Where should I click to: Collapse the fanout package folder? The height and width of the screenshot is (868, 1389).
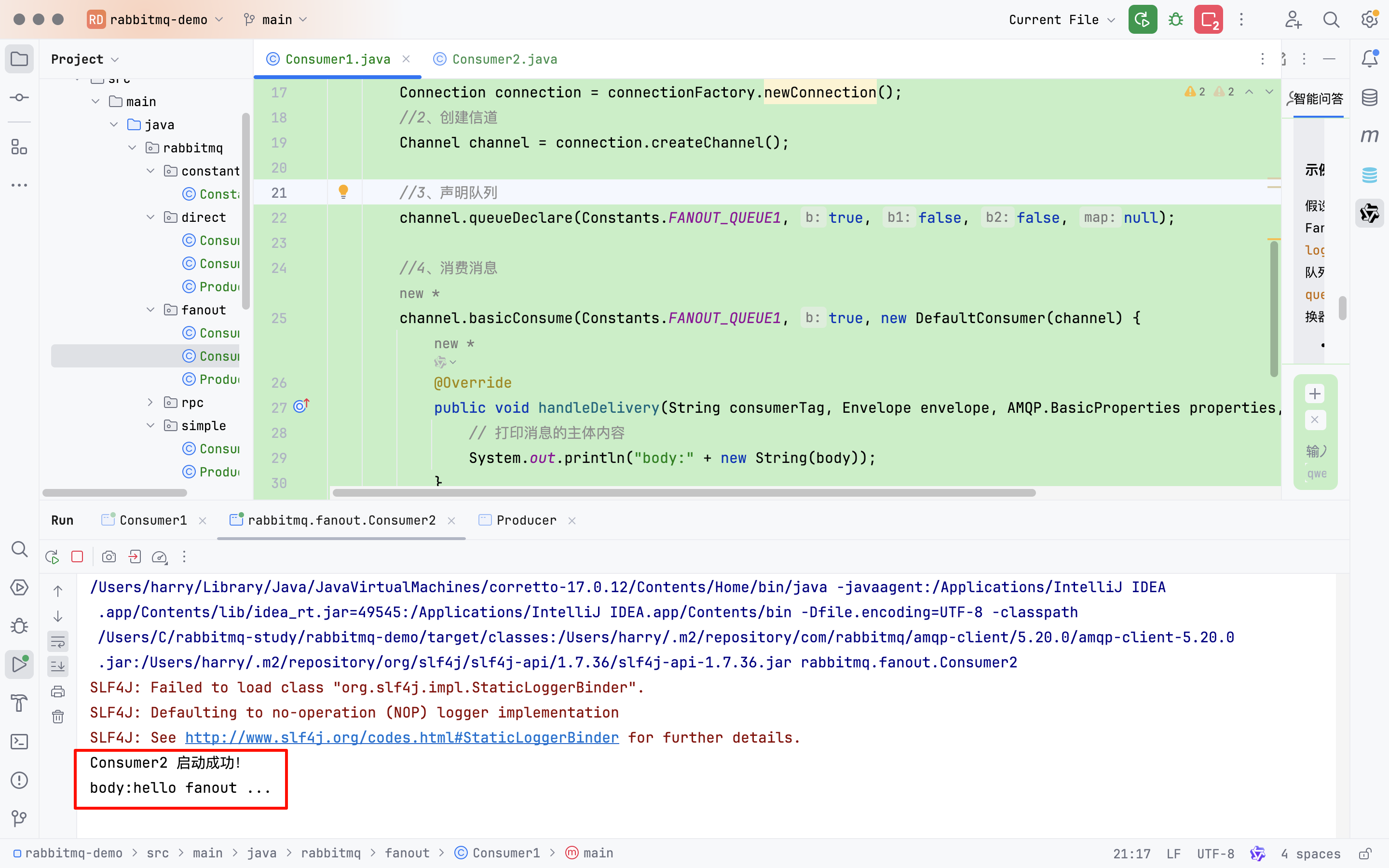150,310
